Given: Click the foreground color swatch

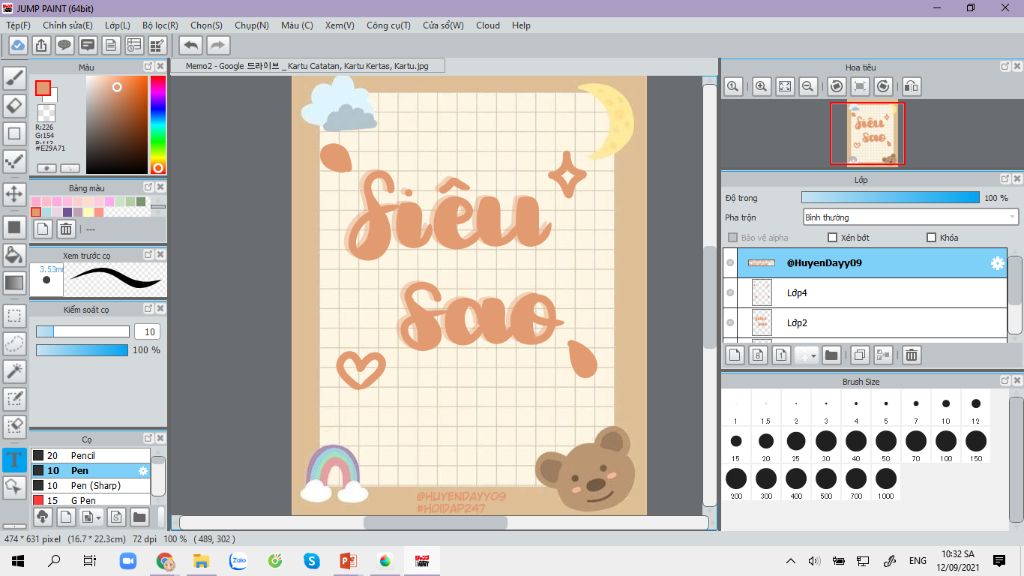Looking at the screenshot, I should [43, 88].
